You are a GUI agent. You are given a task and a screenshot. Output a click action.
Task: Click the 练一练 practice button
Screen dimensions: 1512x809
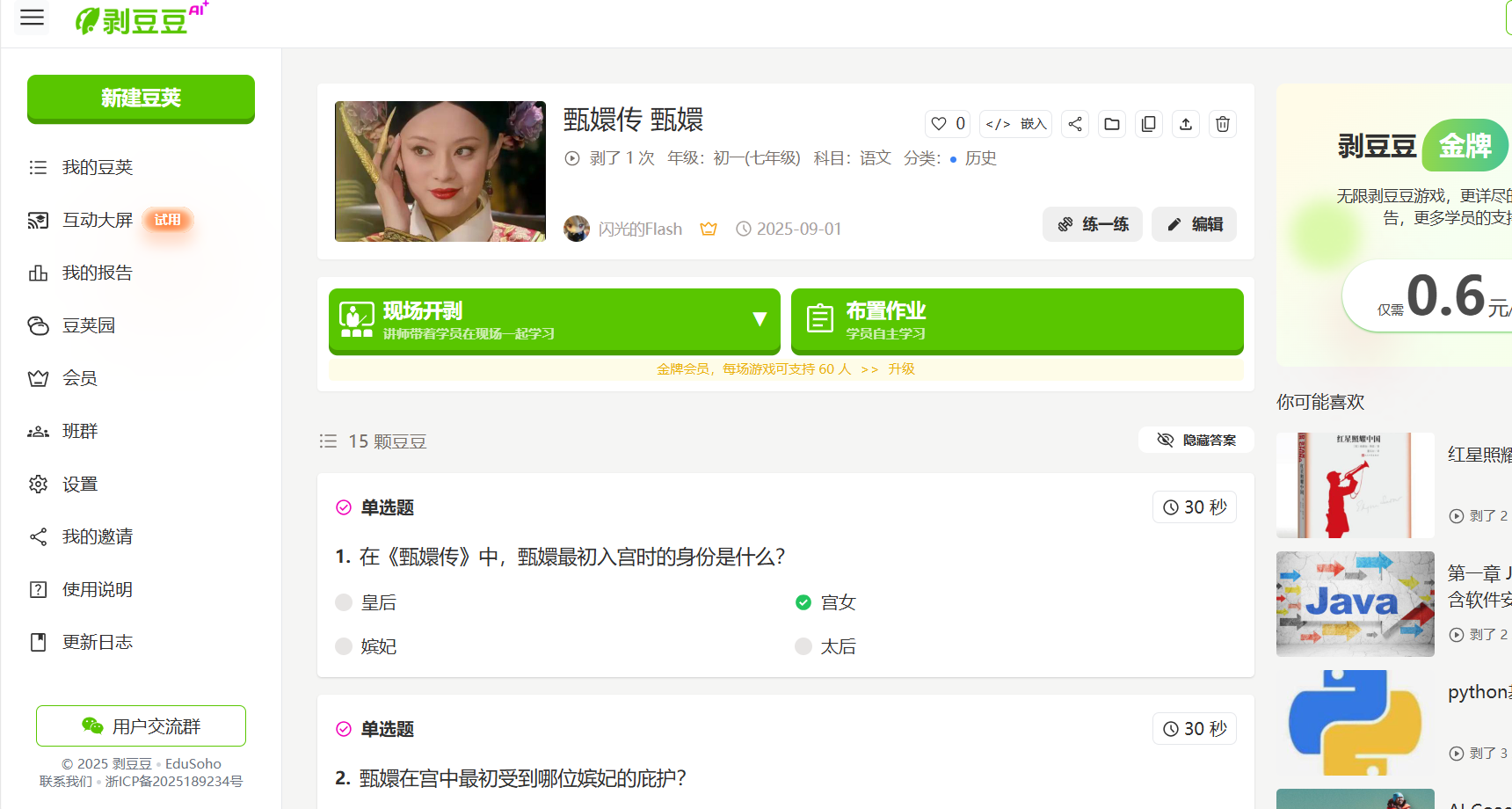(1093, 224)
